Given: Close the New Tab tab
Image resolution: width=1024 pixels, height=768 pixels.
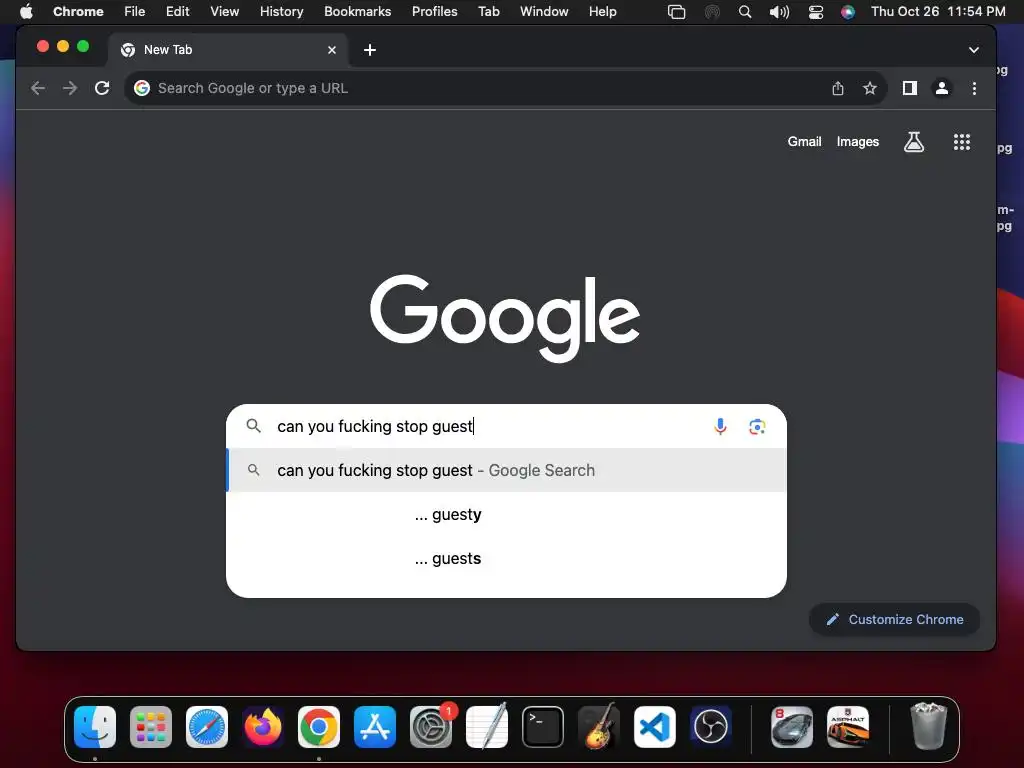Looking at the screenshot, I should click(332, 50).
